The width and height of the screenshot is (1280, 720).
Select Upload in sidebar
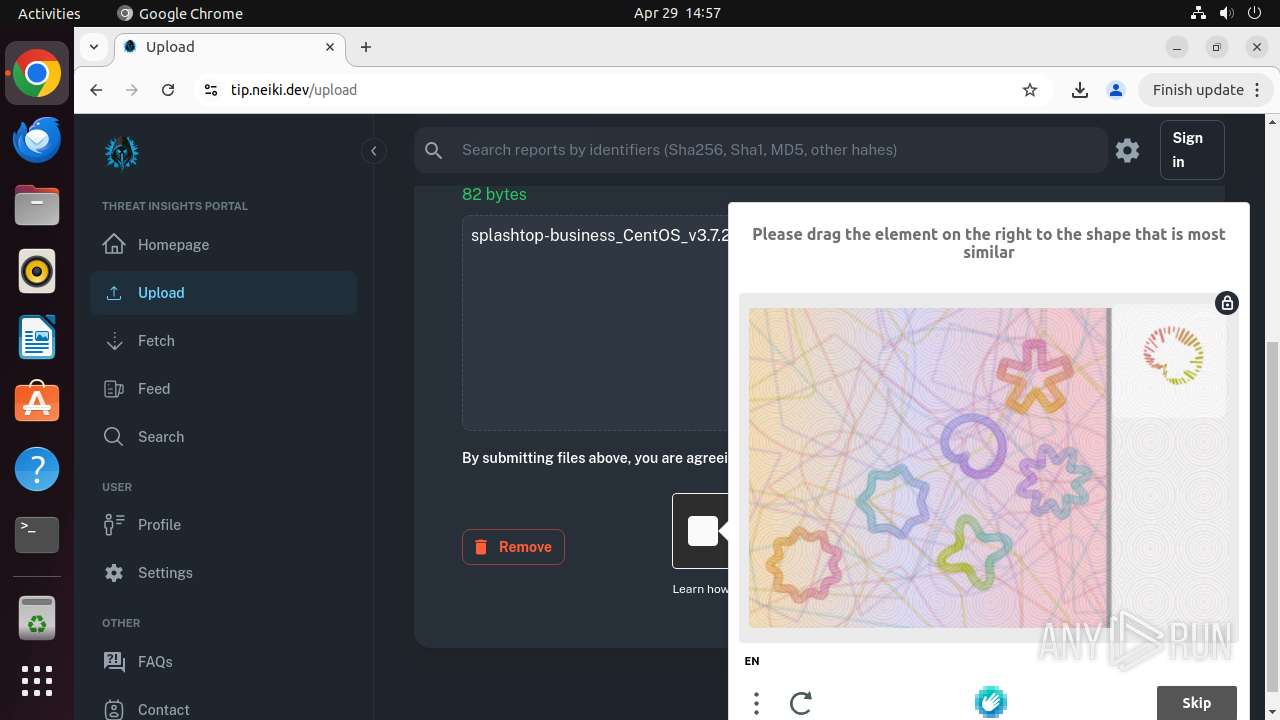click(x=223, y=293)
